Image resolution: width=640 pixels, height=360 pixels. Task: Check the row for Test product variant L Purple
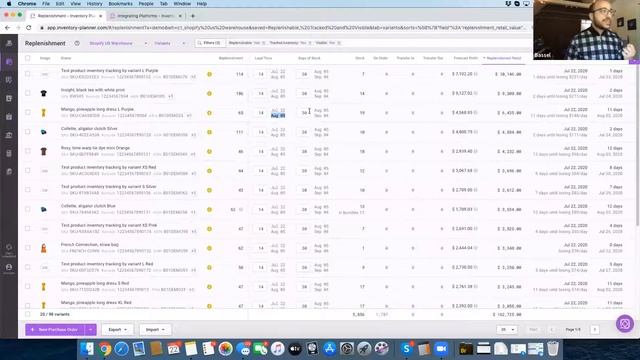[x=28, y=74]
